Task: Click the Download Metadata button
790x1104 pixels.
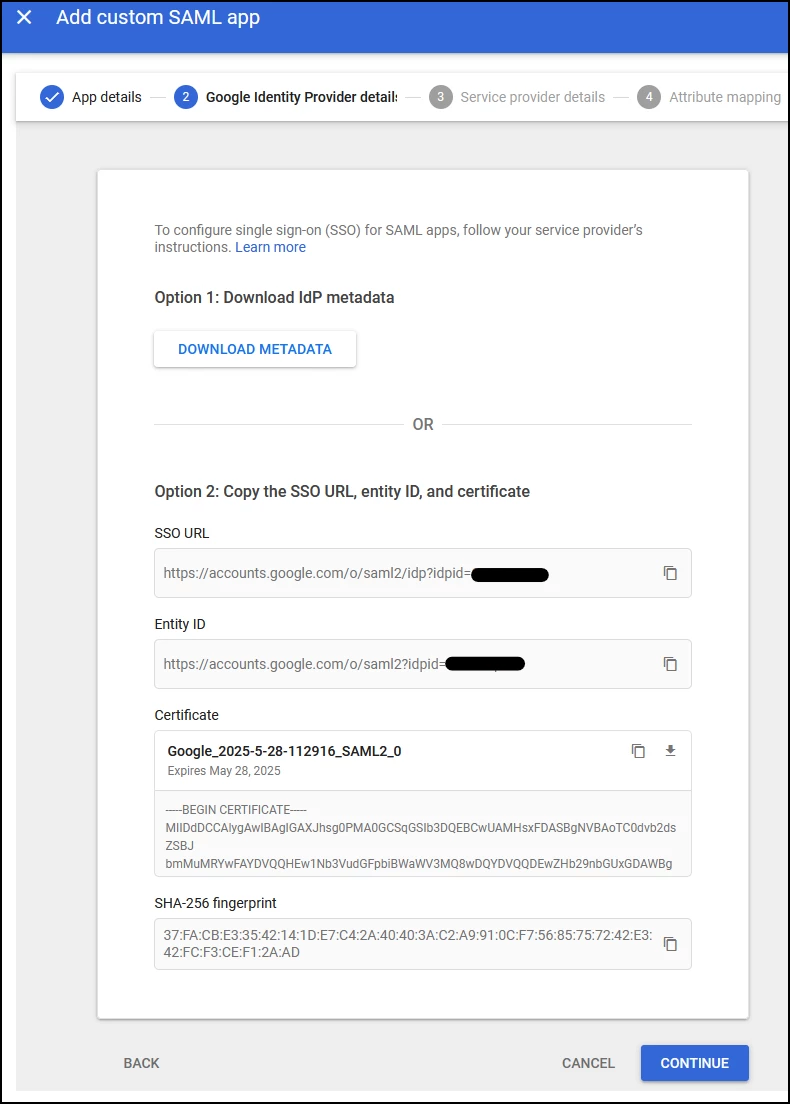Action: 255,349
